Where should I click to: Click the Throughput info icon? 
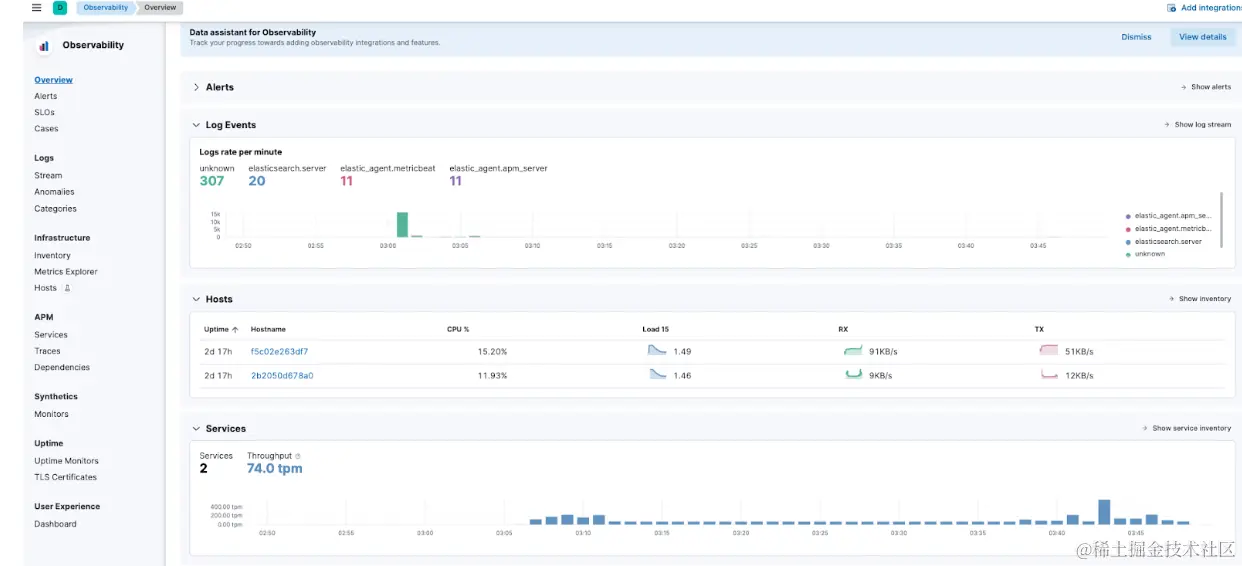pyautogui.click(x=298, y=456)
